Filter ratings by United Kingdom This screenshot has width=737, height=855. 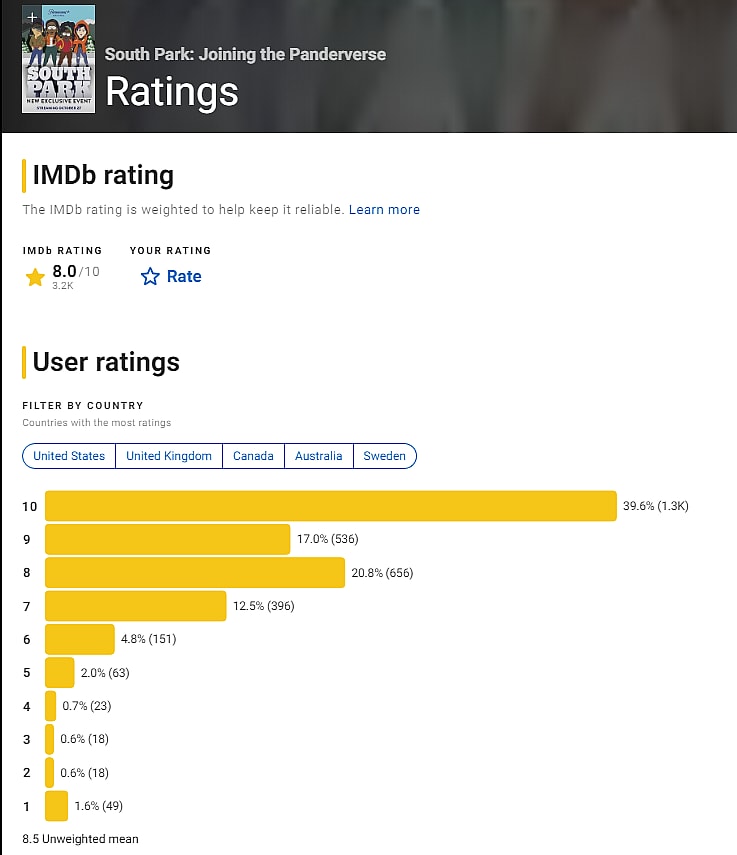pyautogui.click(x=169, y=456)
